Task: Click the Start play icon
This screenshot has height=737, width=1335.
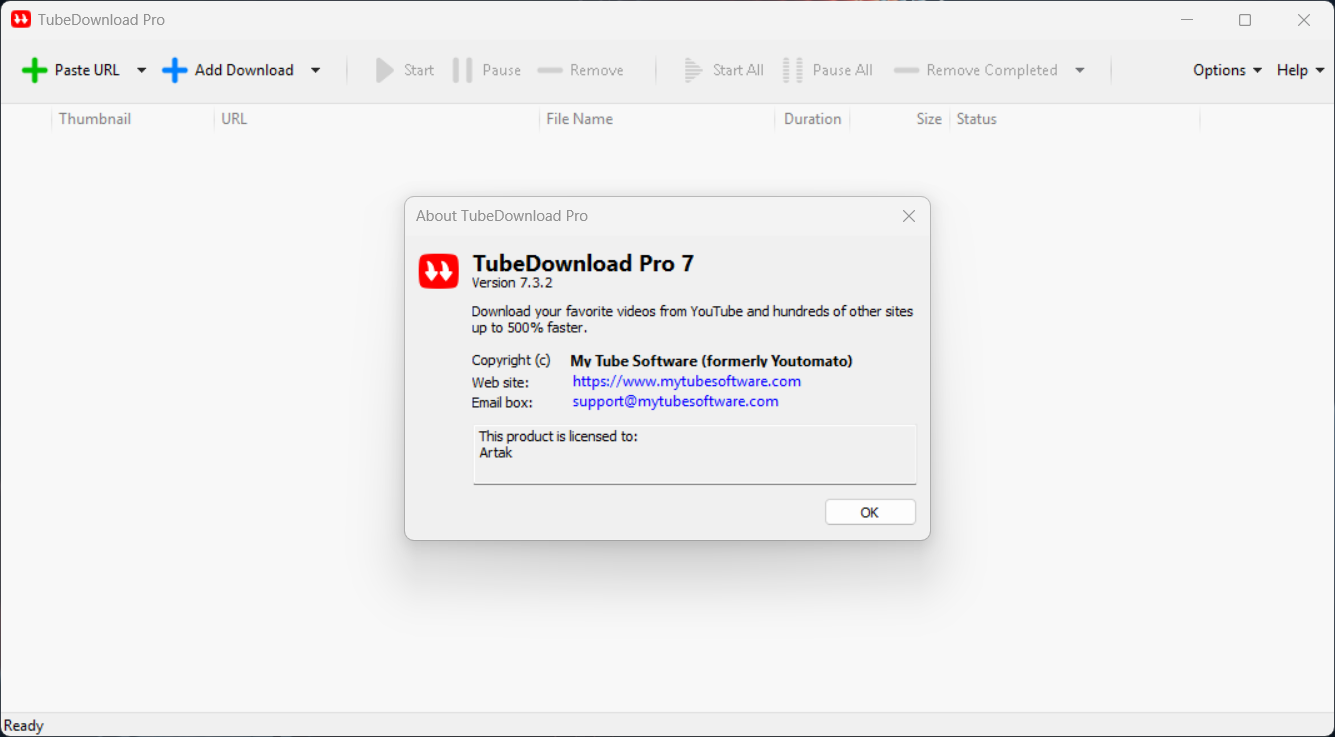Action: (x=385, y=70)
